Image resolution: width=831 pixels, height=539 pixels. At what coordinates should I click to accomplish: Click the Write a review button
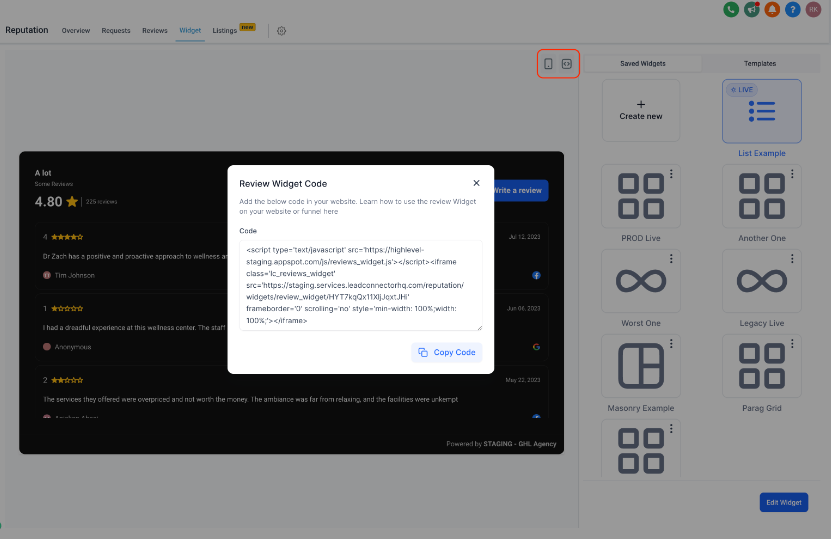click(520, 190)
